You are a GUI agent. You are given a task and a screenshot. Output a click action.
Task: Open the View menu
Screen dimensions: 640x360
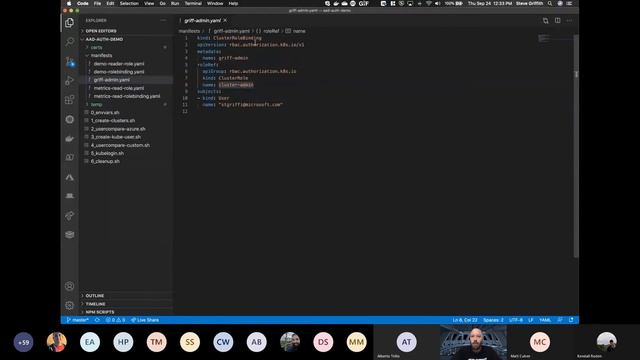pyautogui.click(x=149, y=3)
